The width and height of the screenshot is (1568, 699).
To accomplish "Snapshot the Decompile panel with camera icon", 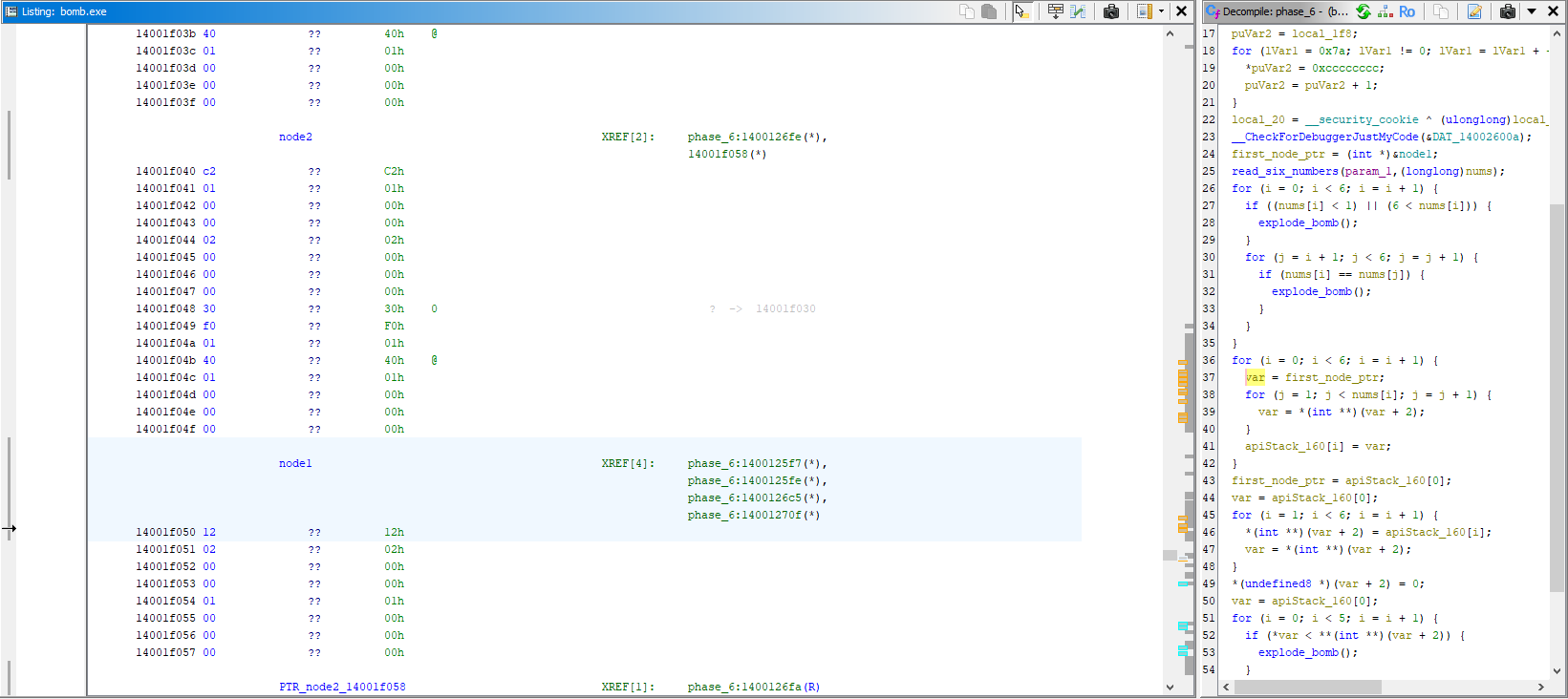I will [1508, 11].
